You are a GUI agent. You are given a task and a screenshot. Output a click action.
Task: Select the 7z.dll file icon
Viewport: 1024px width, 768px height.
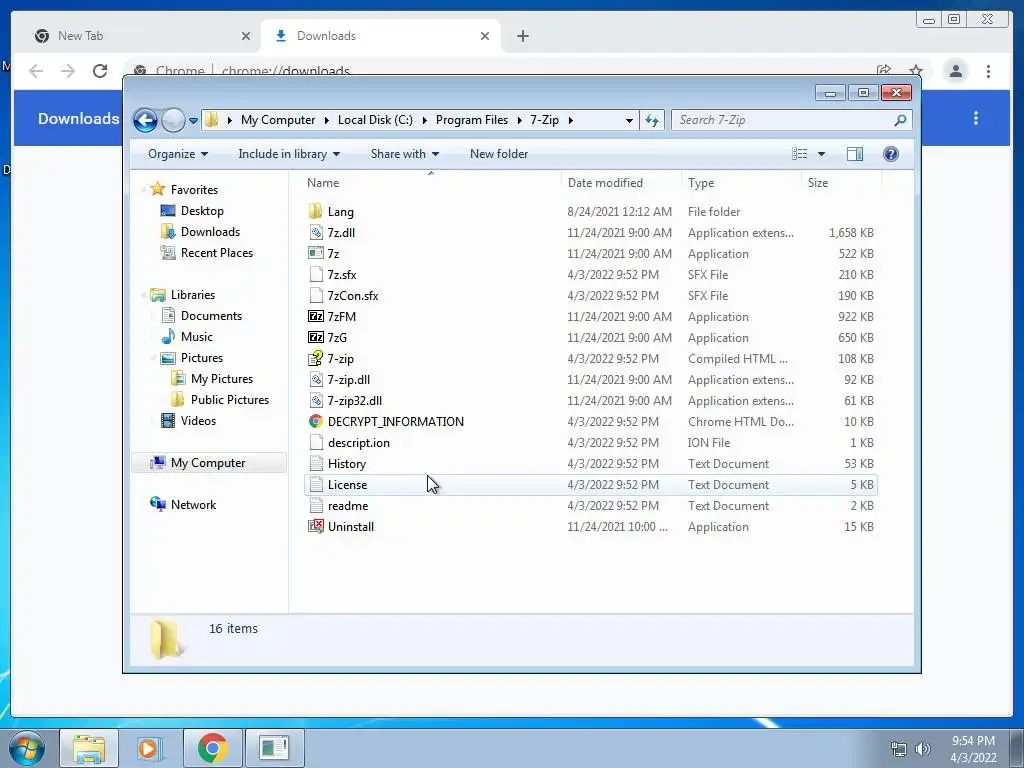click(x=315, y=232)
